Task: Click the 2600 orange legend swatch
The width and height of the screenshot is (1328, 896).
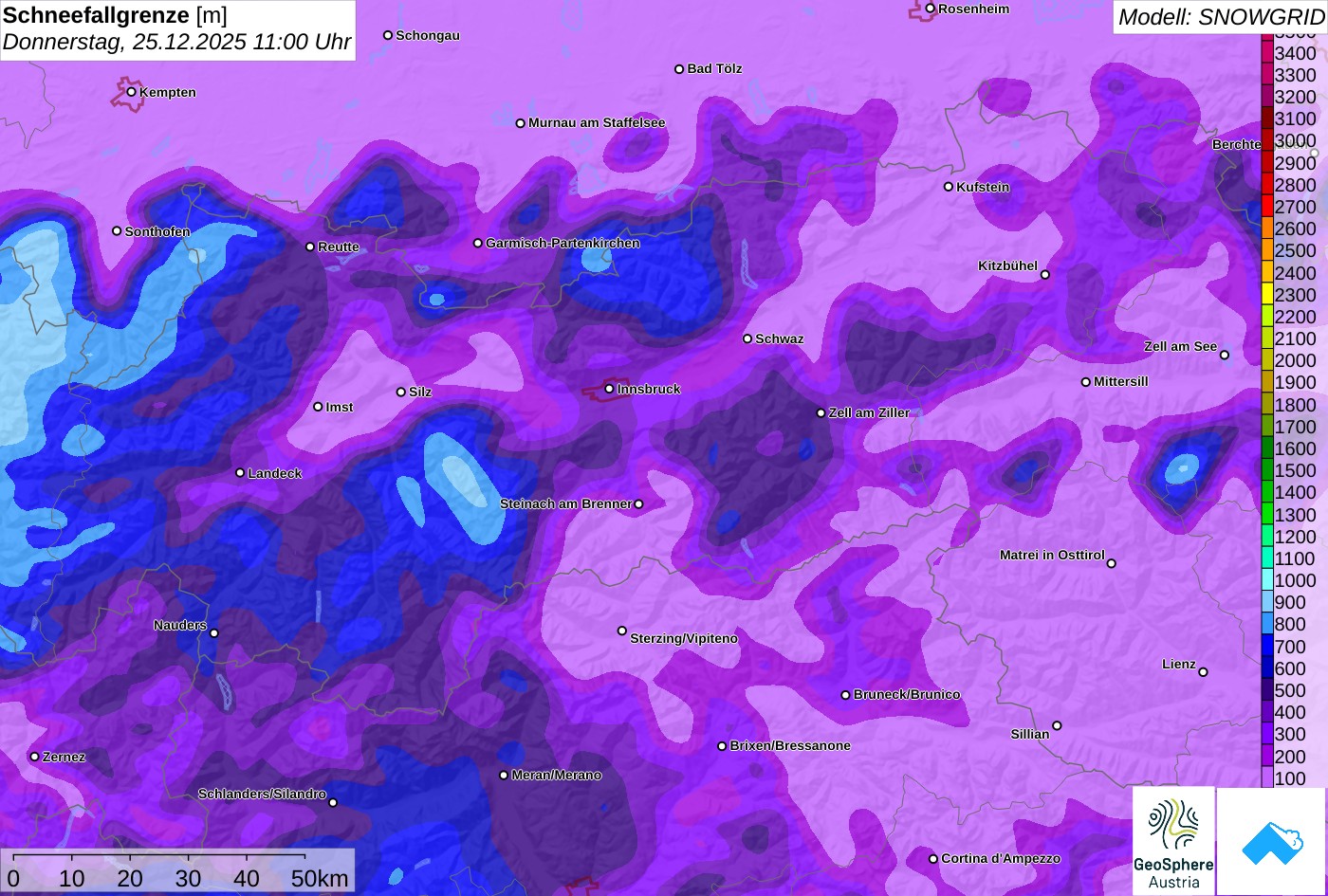Action: click(1267, 229)
